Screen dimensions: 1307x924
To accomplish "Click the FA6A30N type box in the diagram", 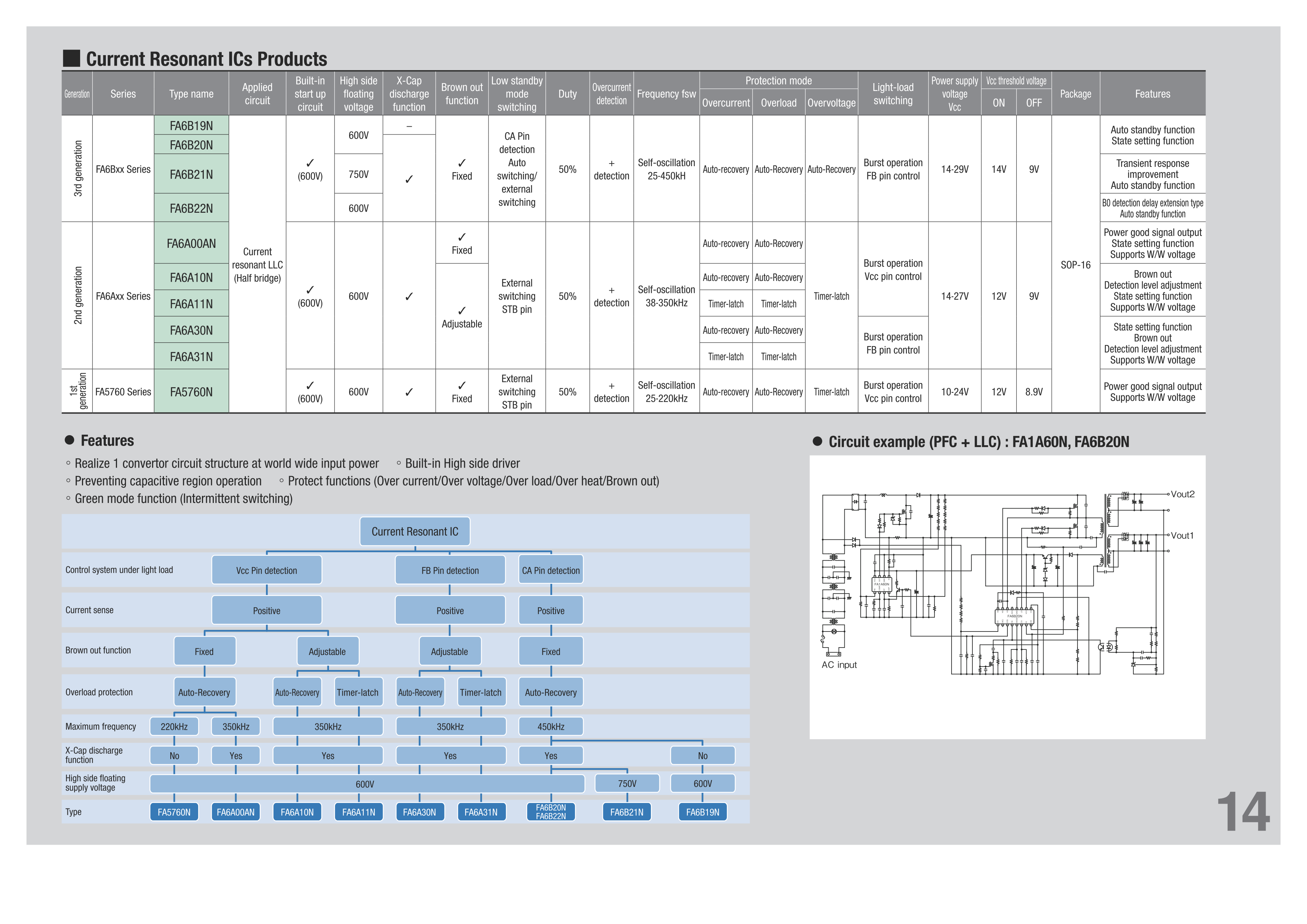I will (x=420, y=812).
